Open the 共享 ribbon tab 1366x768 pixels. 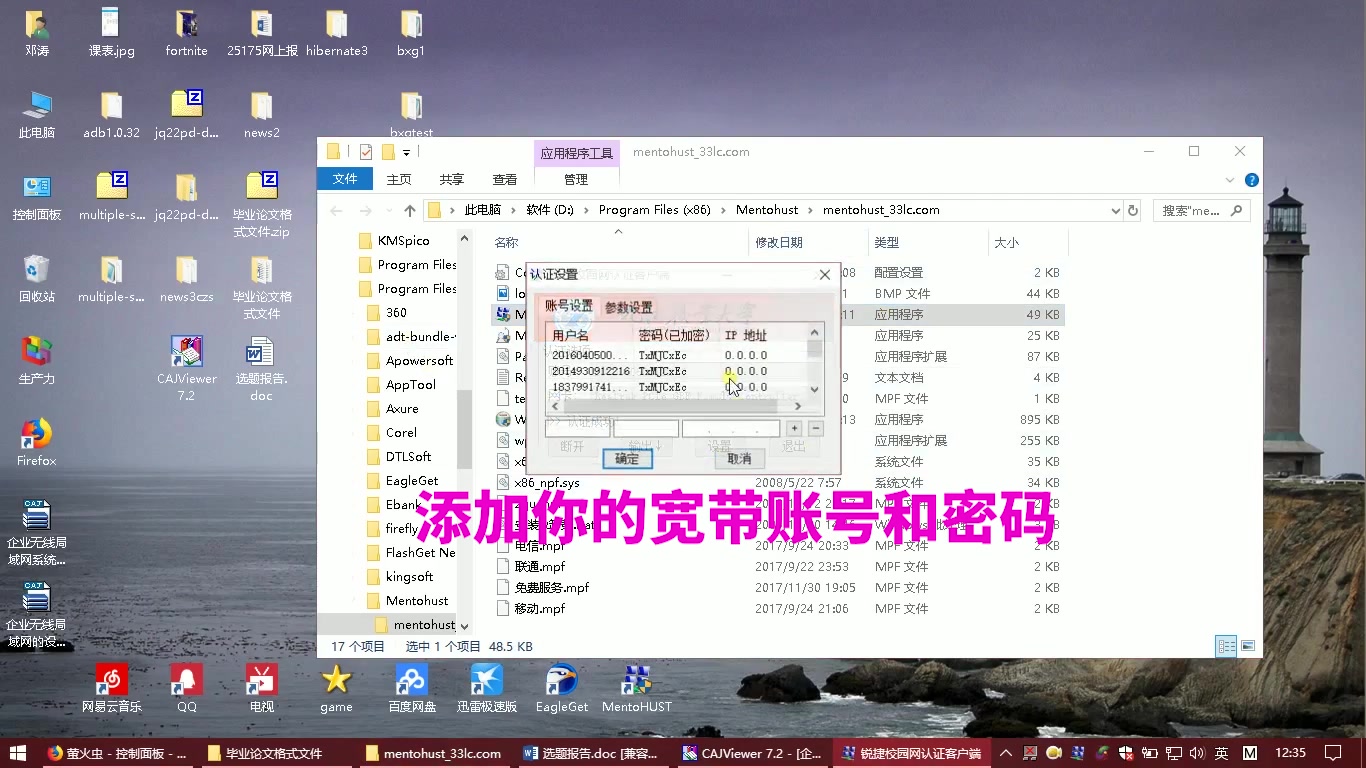pyautogui.click(x=452, y=179)
